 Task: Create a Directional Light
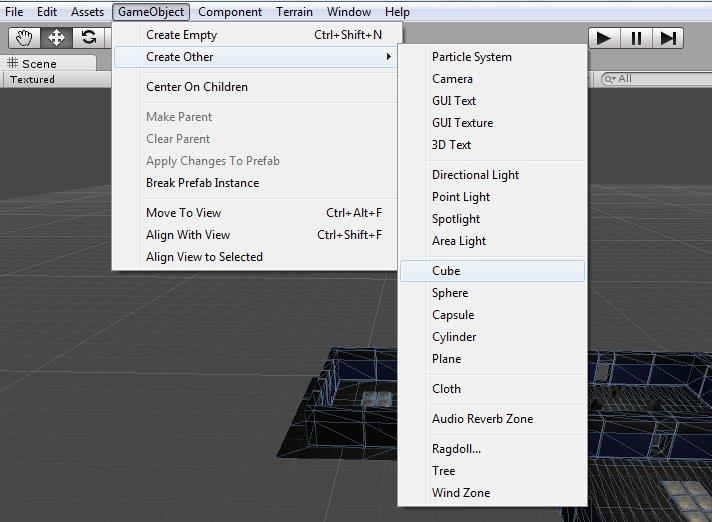tap(493, 175)
